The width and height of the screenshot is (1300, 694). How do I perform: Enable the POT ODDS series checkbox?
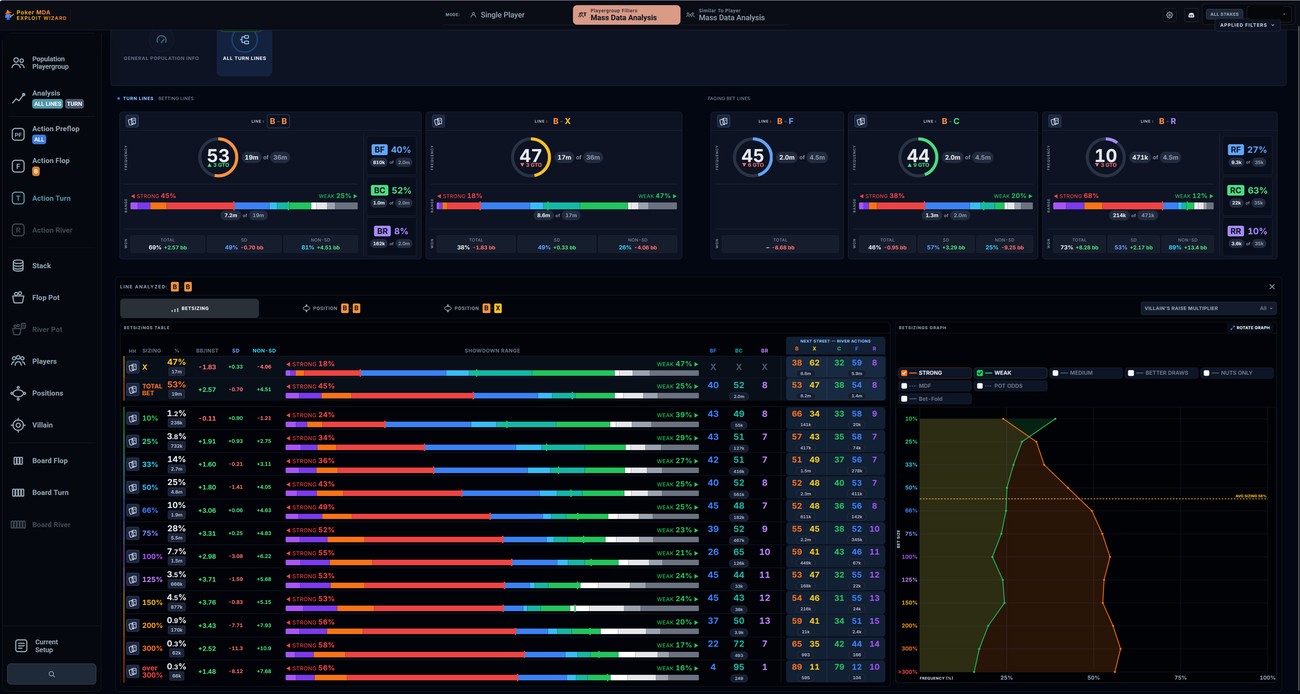pos(980,385)
